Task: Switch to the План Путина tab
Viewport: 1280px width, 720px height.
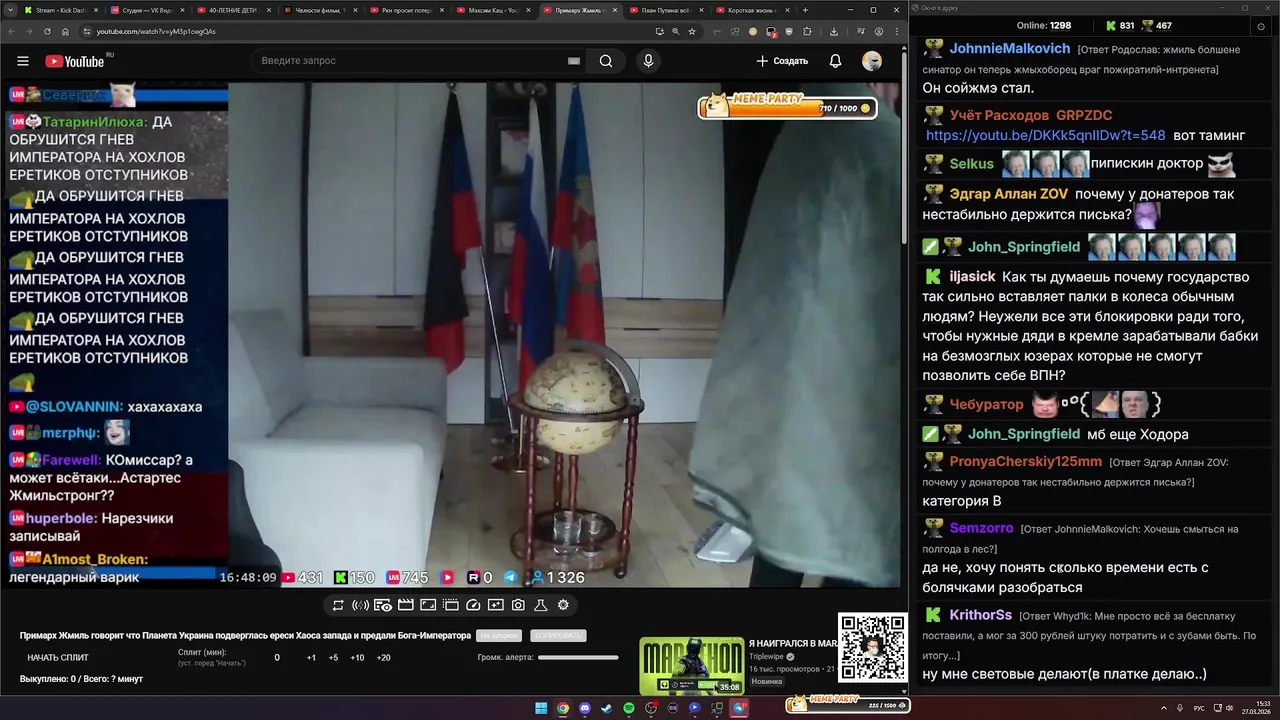Action: point(665,10)
